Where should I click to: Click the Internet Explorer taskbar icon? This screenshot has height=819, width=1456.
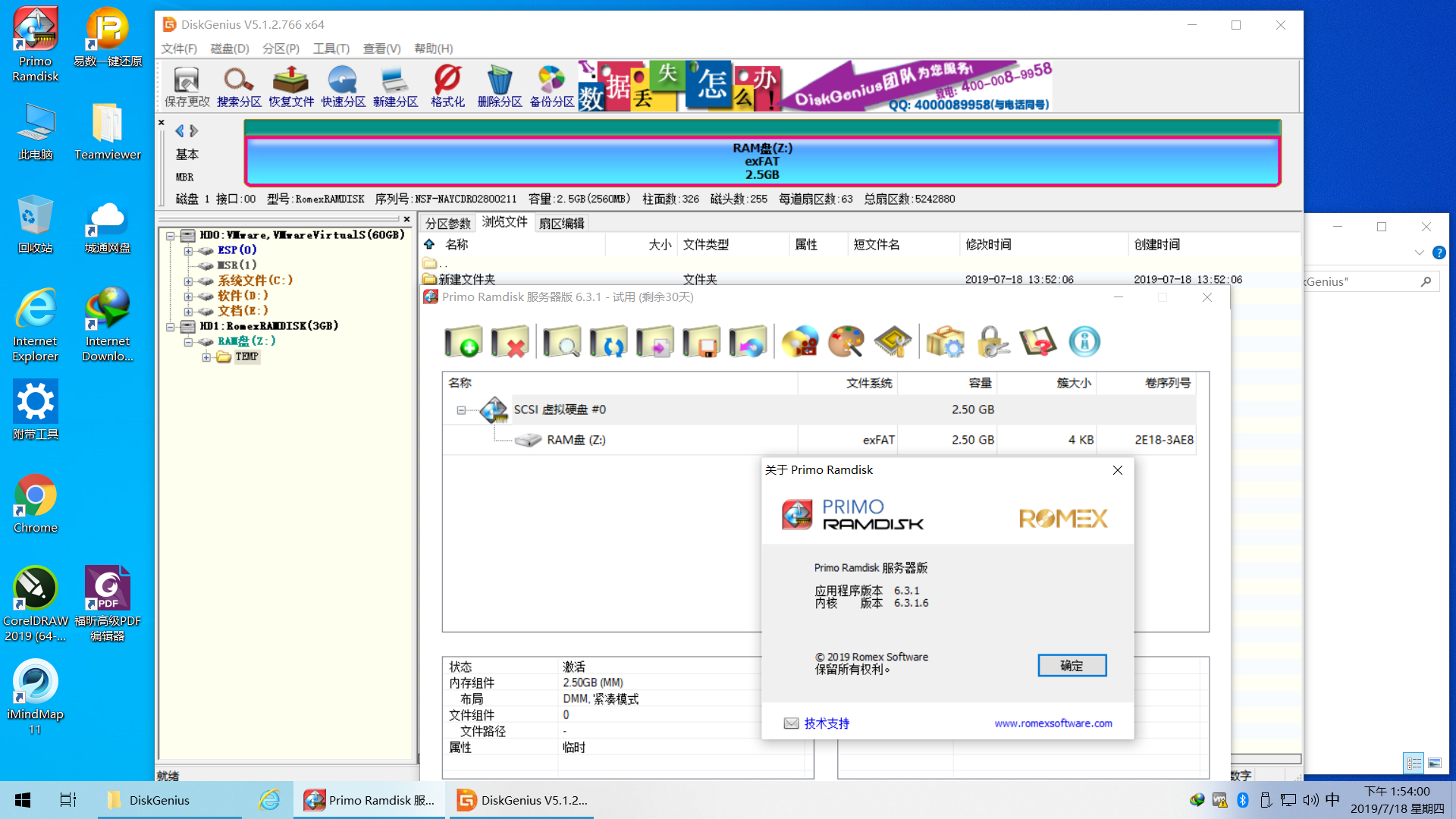pos(269,800)
